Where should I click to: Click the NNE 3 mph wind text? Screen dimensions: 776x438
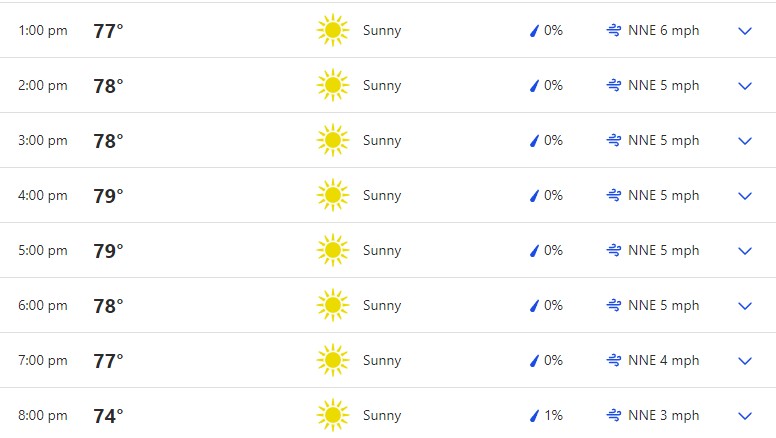click(x=664, y=415)
